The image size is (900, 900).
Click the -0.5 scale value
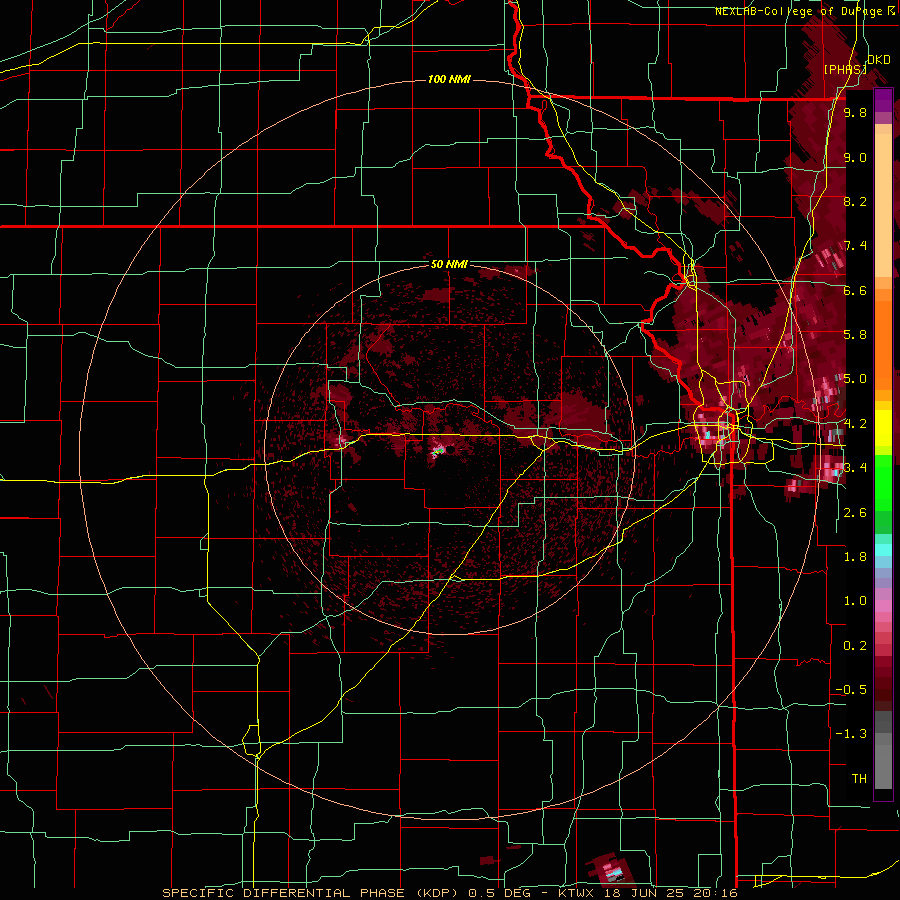pos(852,689)
